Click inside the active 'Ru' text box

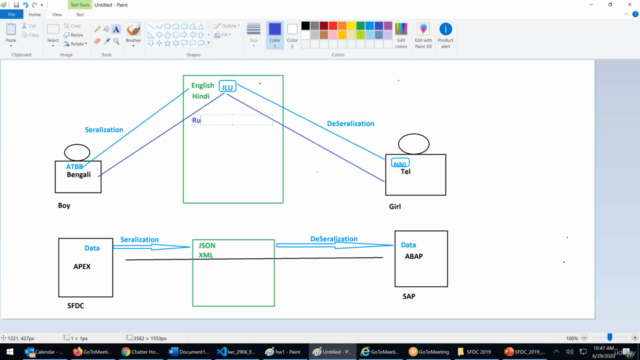click(x=232, y=120)
